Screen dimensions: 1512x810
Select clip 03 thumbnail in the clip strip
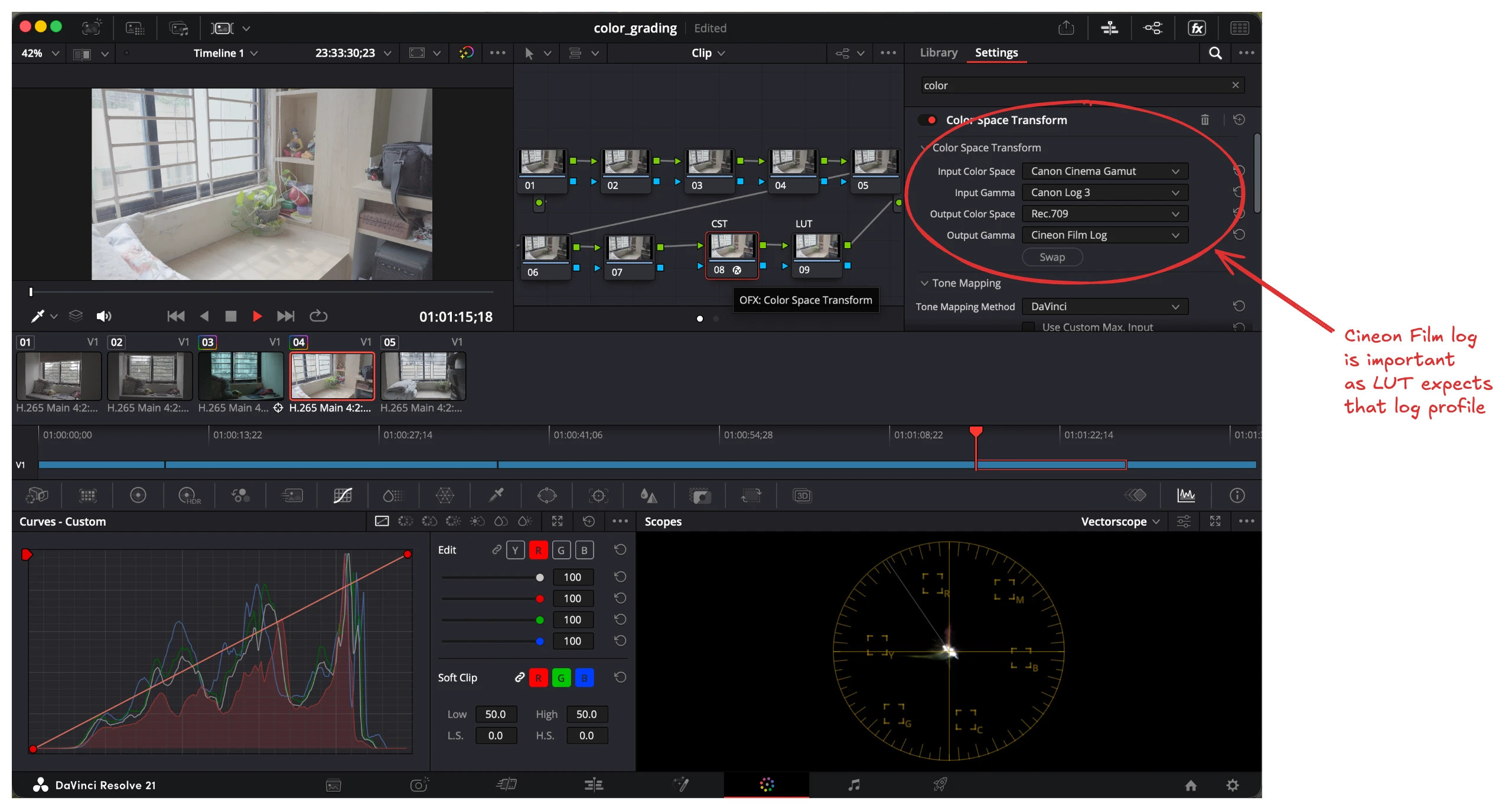tap(241, 376)
